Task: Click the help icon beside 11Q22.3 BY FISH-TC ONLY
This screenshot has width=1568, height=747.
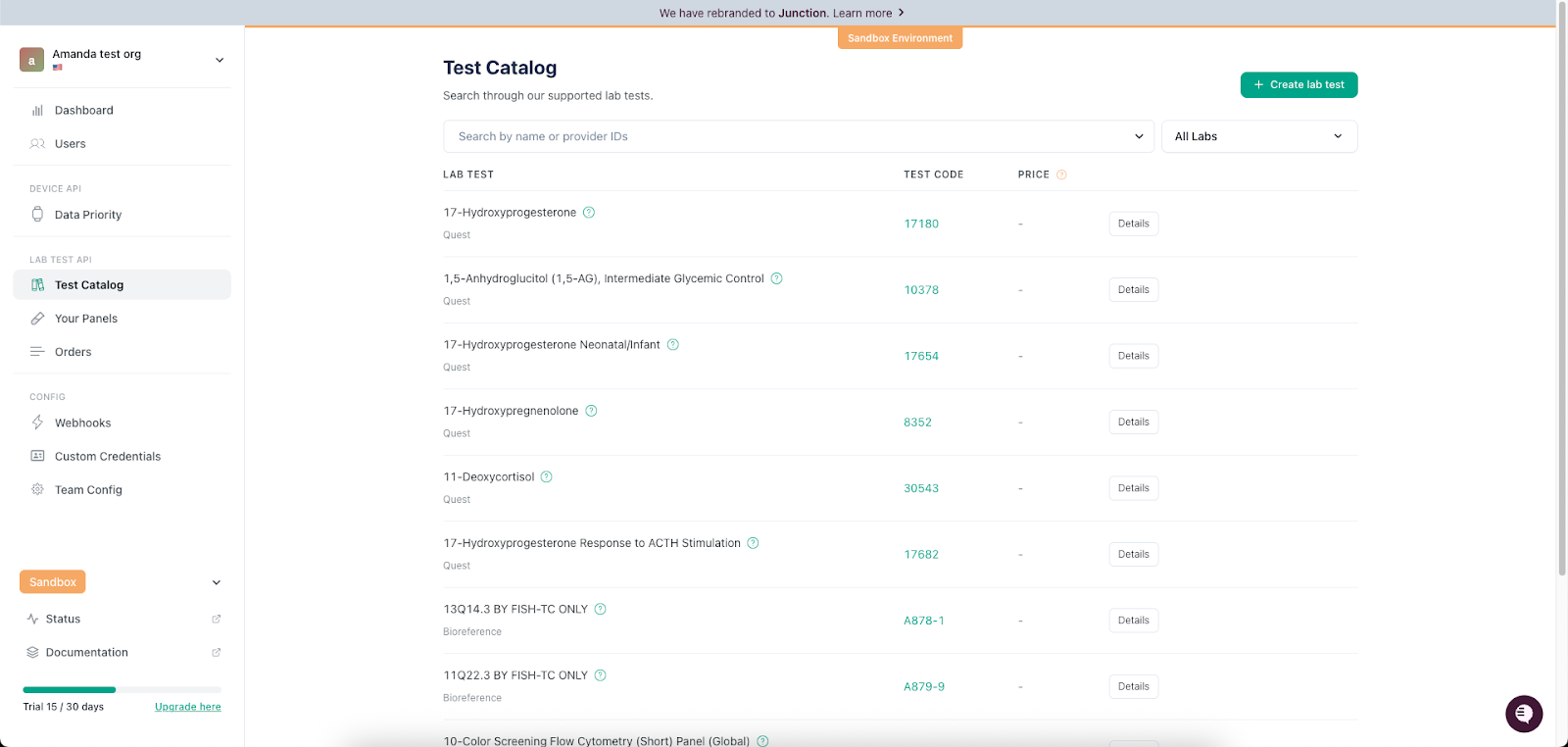Action: 600,675
